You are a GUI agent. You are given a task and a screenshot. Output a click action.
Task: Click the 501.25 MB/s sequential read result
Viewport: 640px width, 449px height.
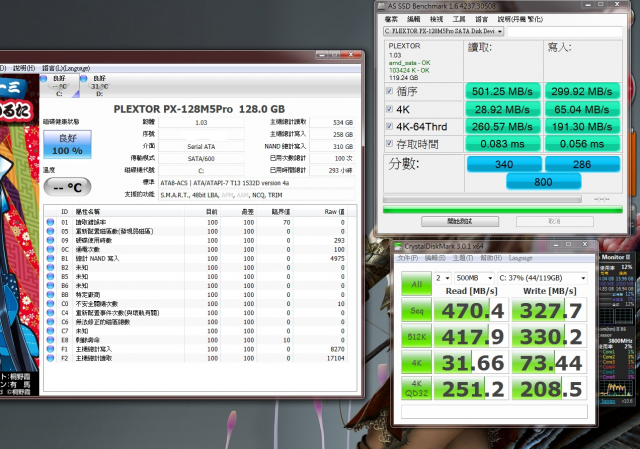[502, 91]
